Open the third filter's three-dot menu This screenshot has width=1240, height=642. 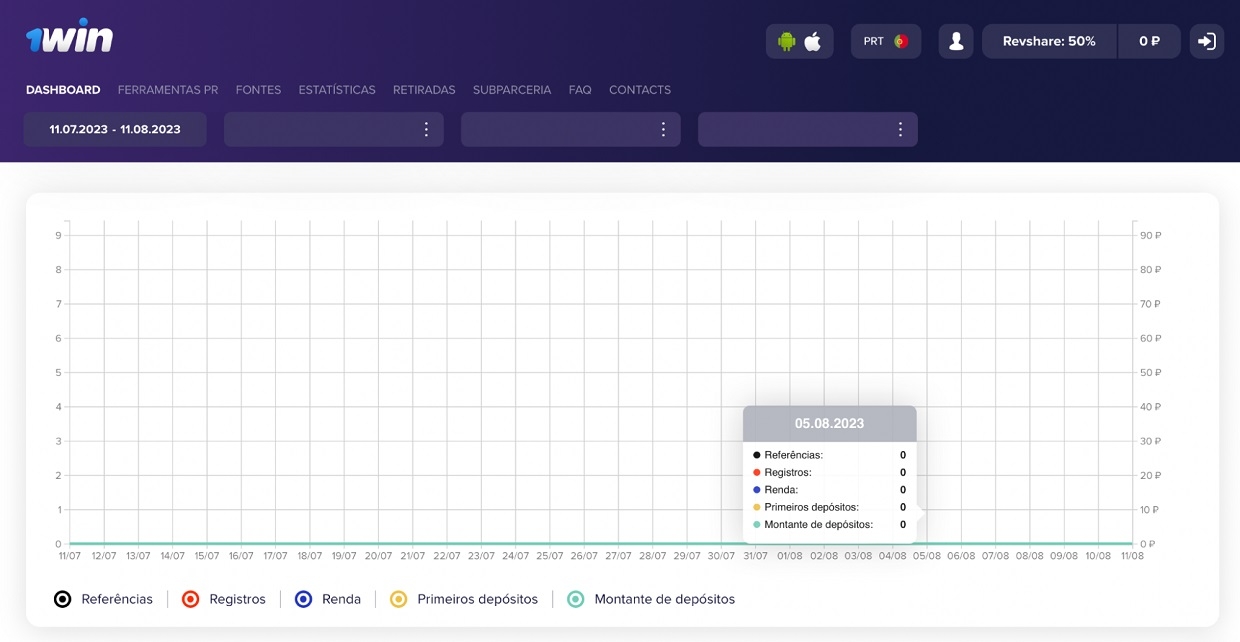tap(900, 129)
